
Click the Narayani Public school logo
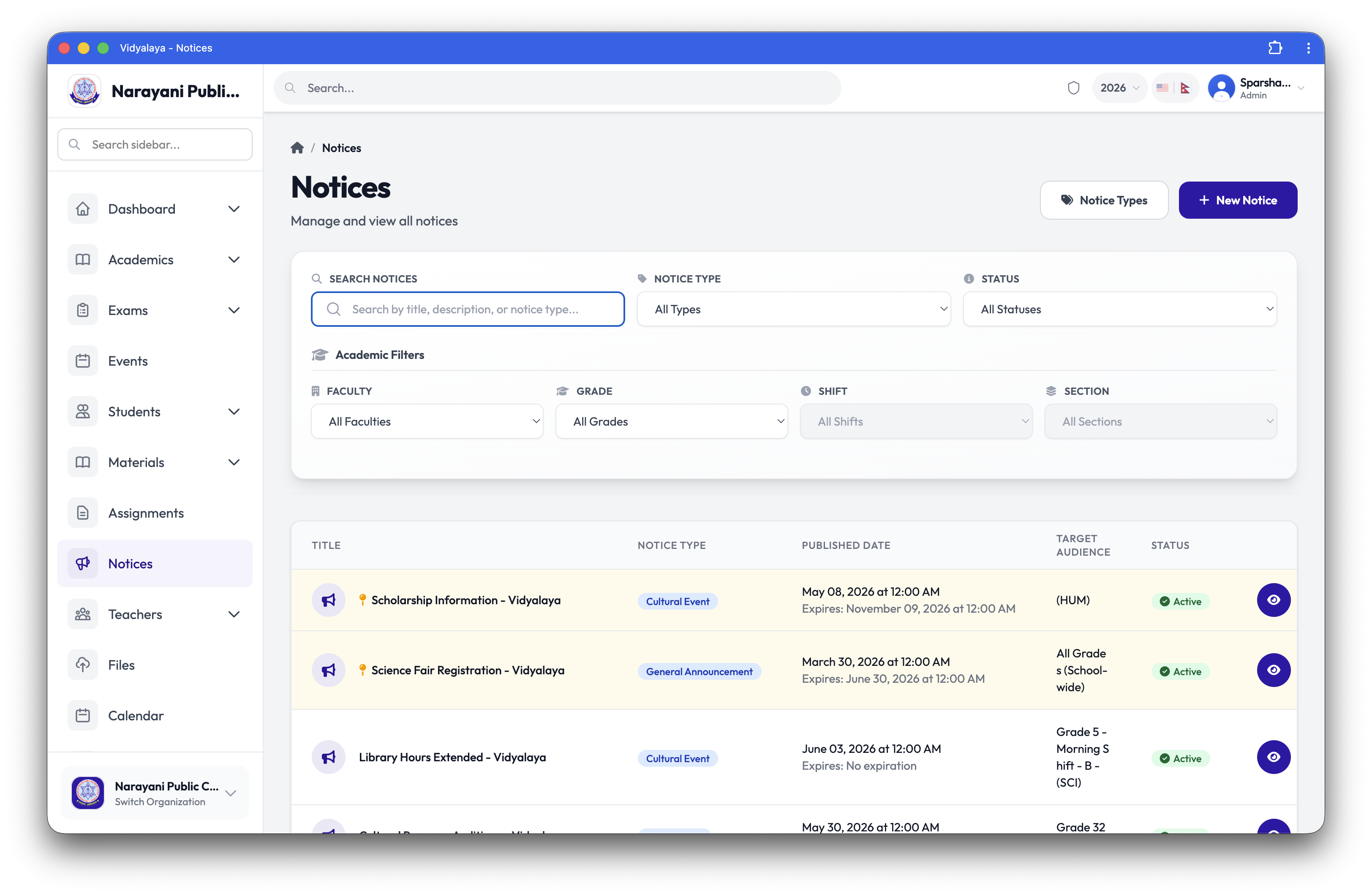click(85, 90)
